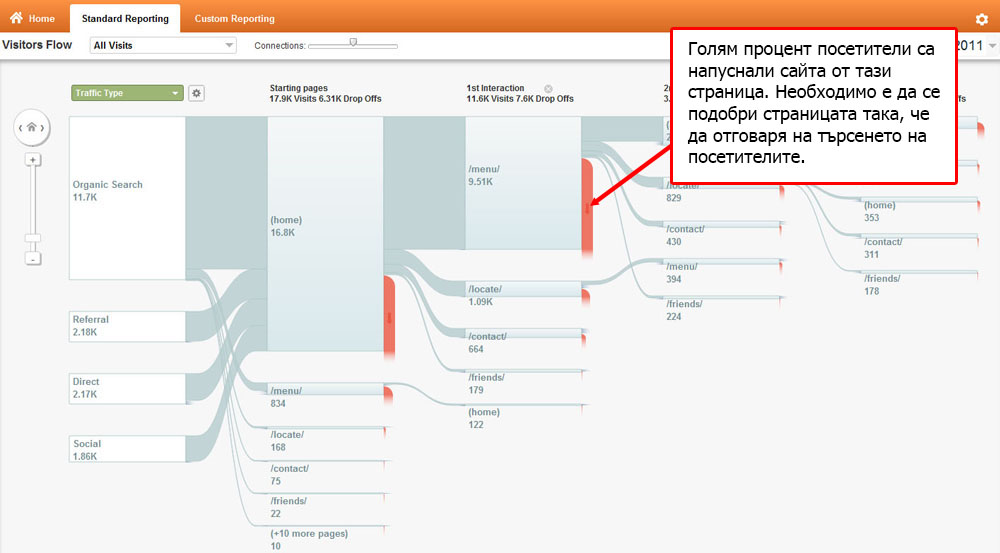Open the All Visits segment dropdown

pos(162,45)
